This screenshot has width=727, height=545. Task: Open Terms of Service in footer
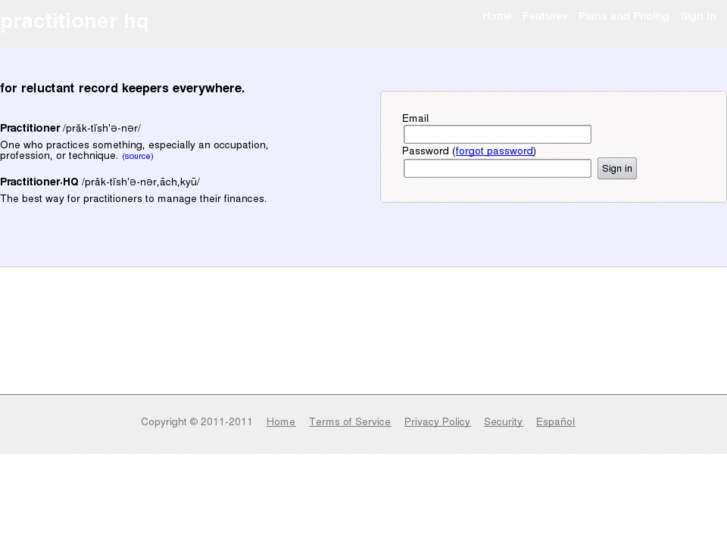350,422
